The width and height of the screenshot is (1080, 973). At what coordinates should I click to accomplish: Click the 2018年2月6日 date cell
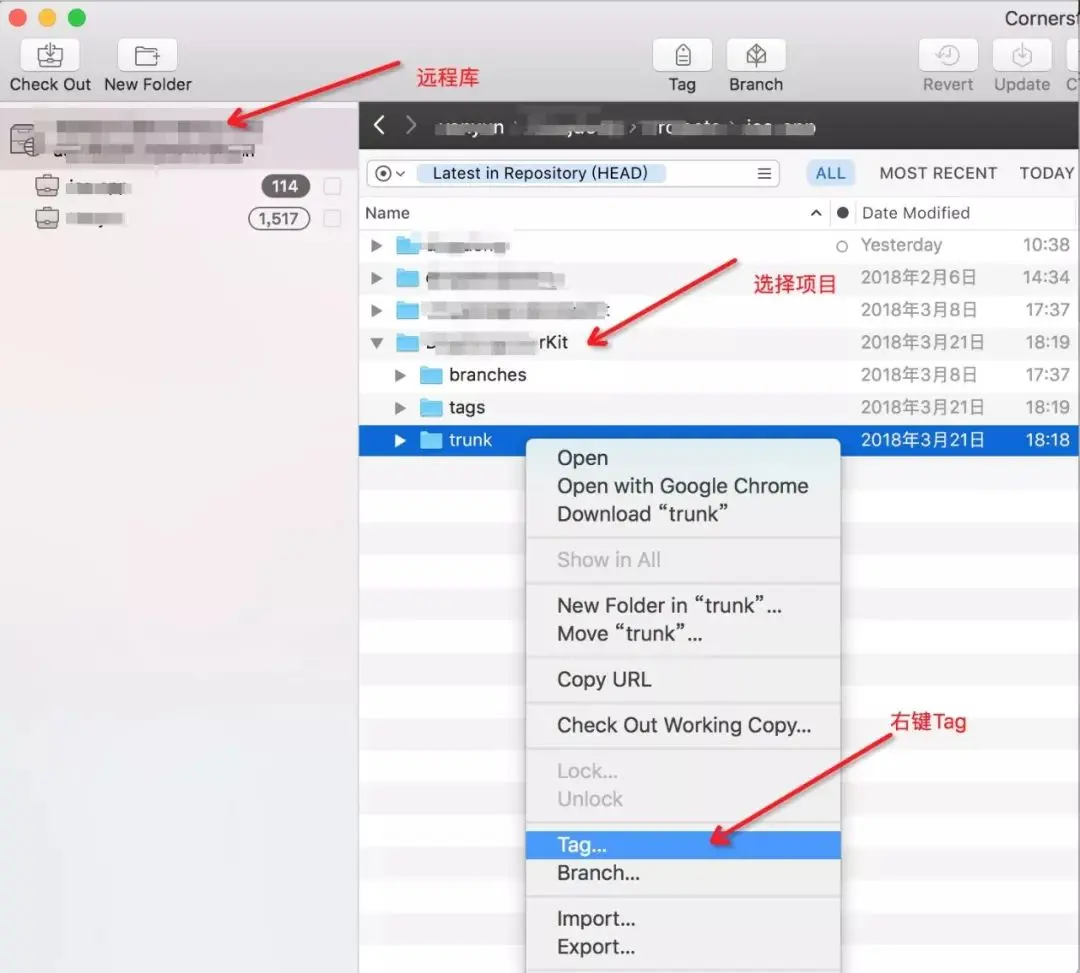(918, 278)
